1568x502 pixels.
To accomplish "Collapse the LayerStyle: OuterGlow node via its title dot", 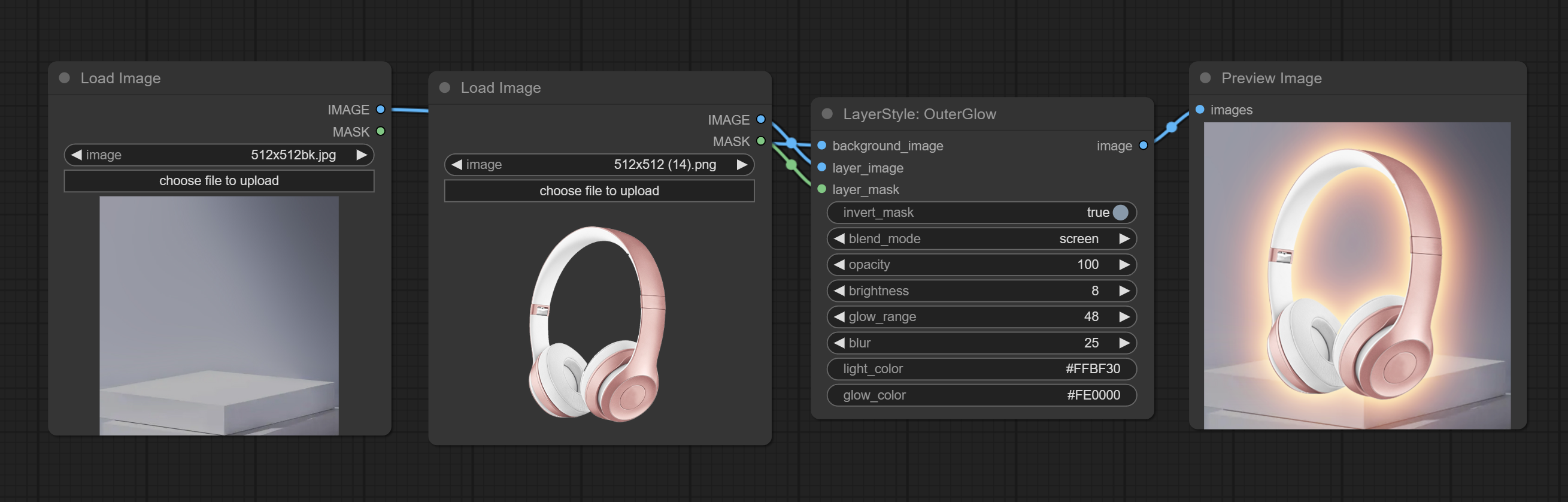I will 827,114.
